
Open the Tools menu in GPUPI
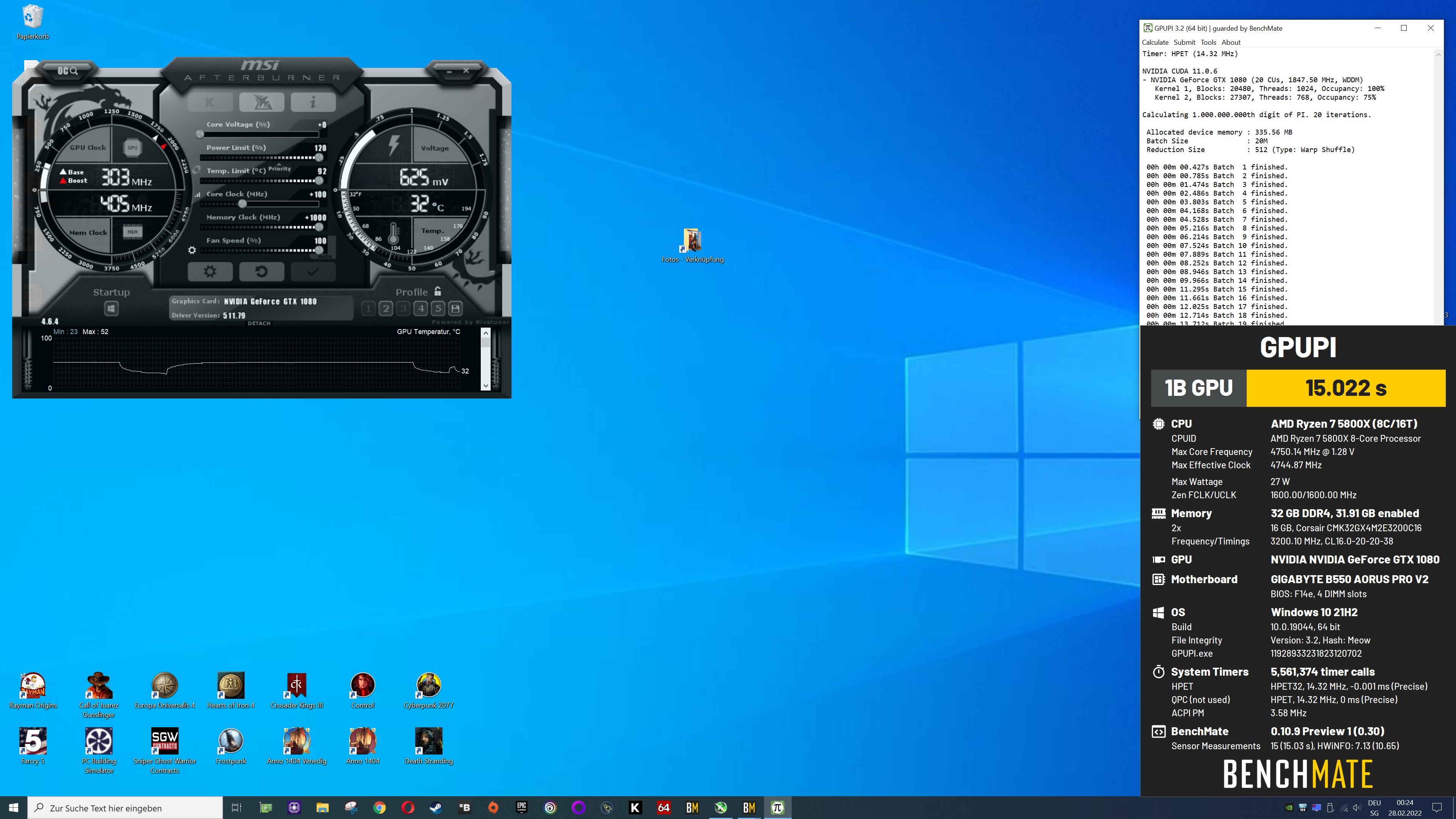pyautogui.click(x=1208, y=42)
